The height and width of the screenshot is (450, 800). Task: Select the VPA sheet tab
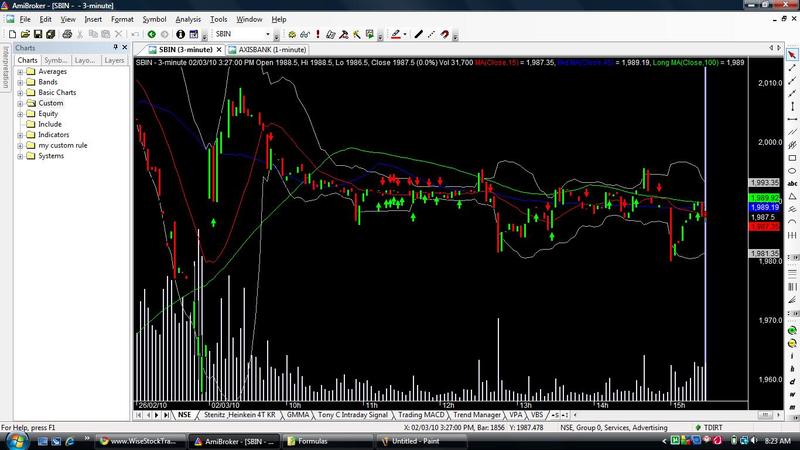pos(516,415)
